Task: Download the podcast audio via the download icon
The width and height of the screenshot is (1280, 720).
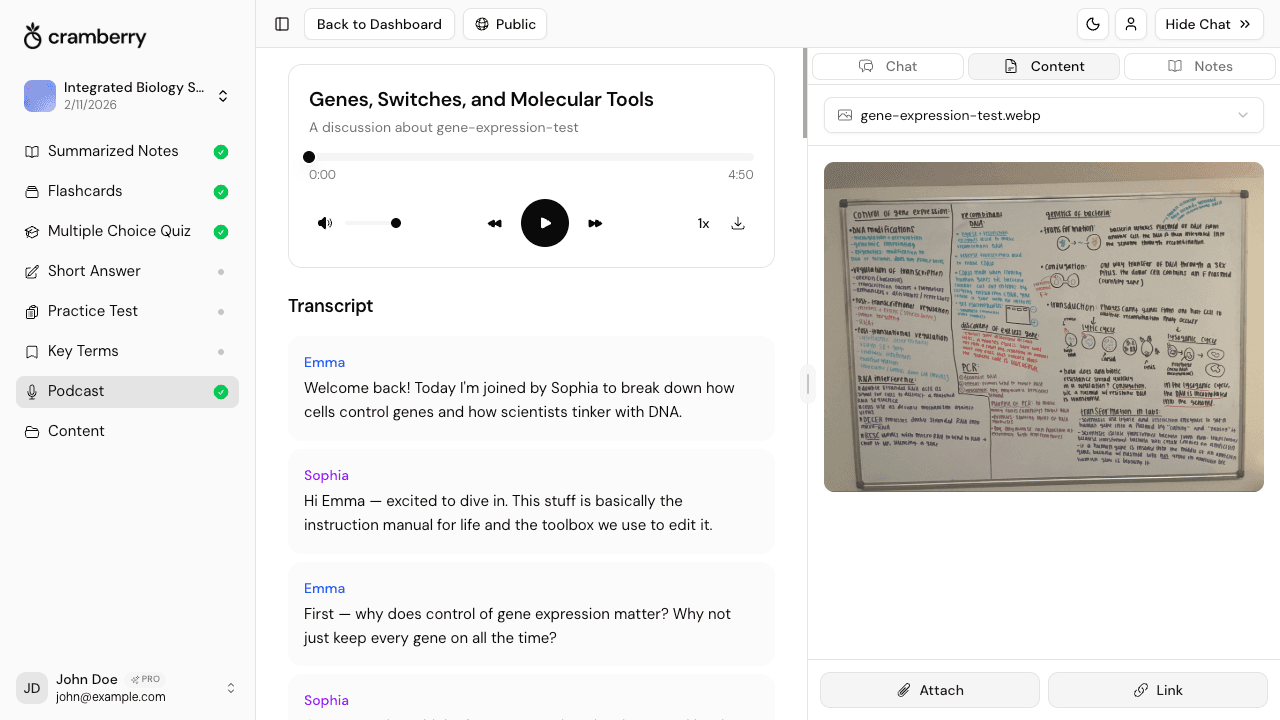Action: tap(738, 223)
